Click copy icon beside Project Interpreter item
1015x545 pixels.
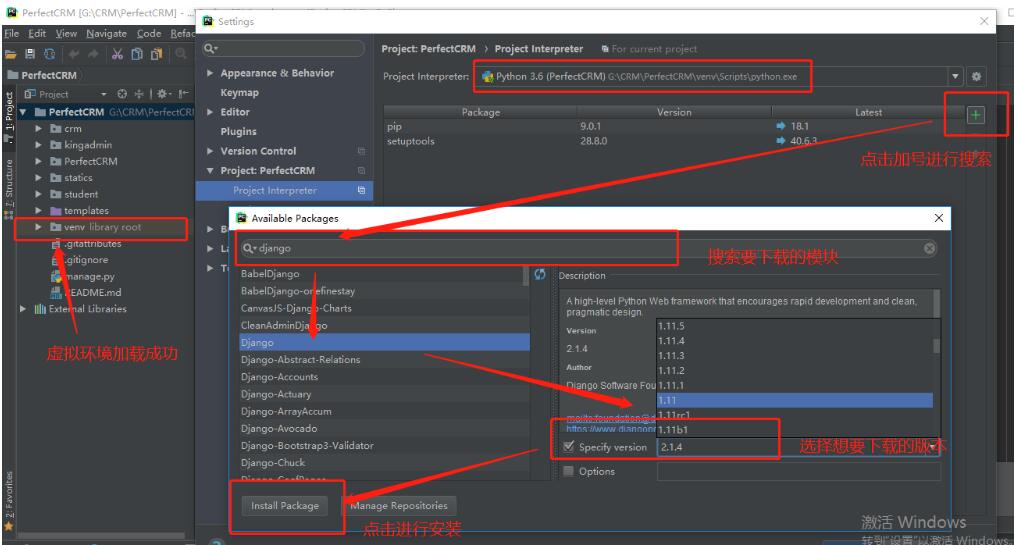click(x=361, y=190)
